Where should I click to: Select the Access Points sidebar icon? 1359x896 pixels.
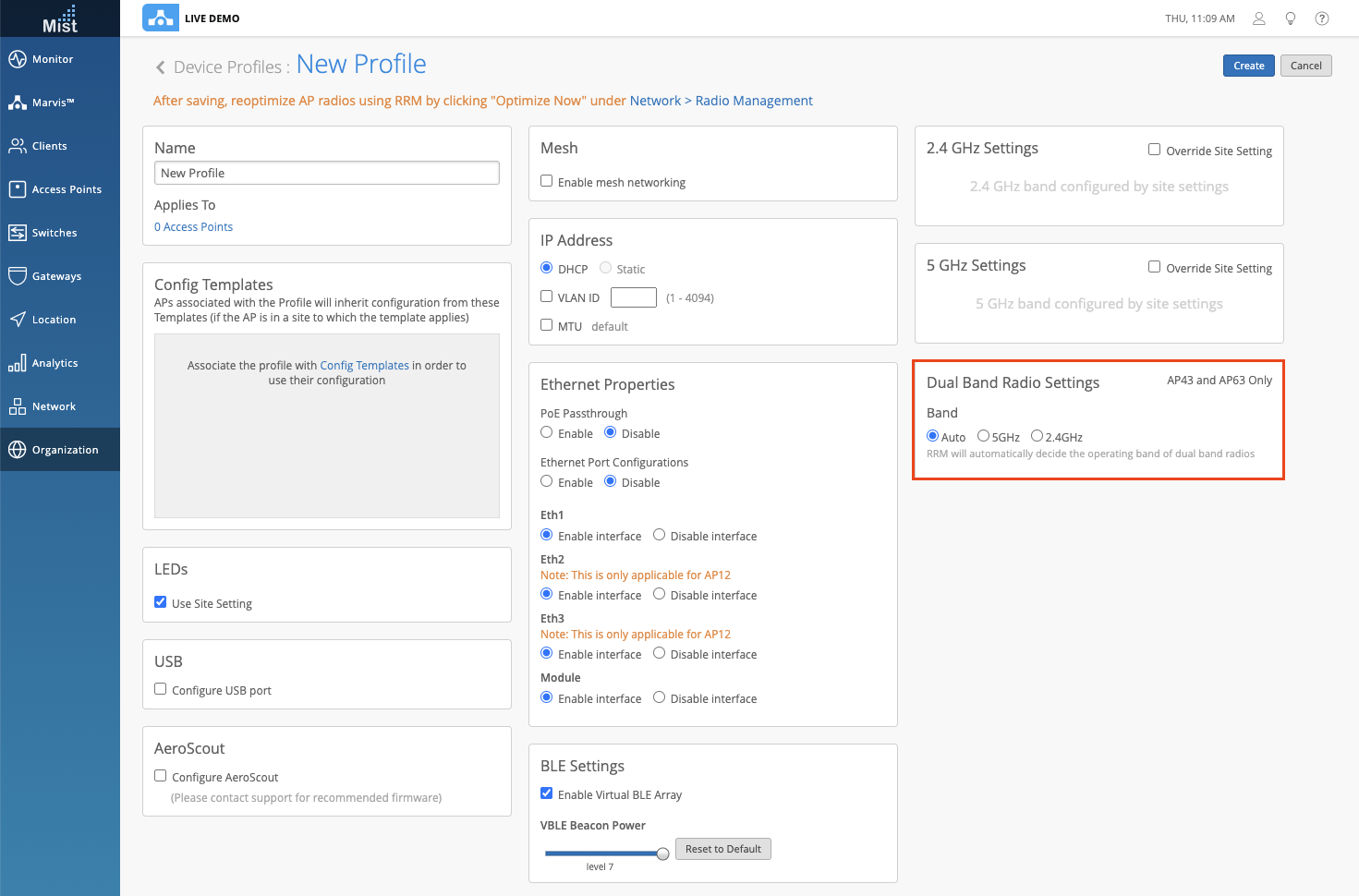pos(18,189)
